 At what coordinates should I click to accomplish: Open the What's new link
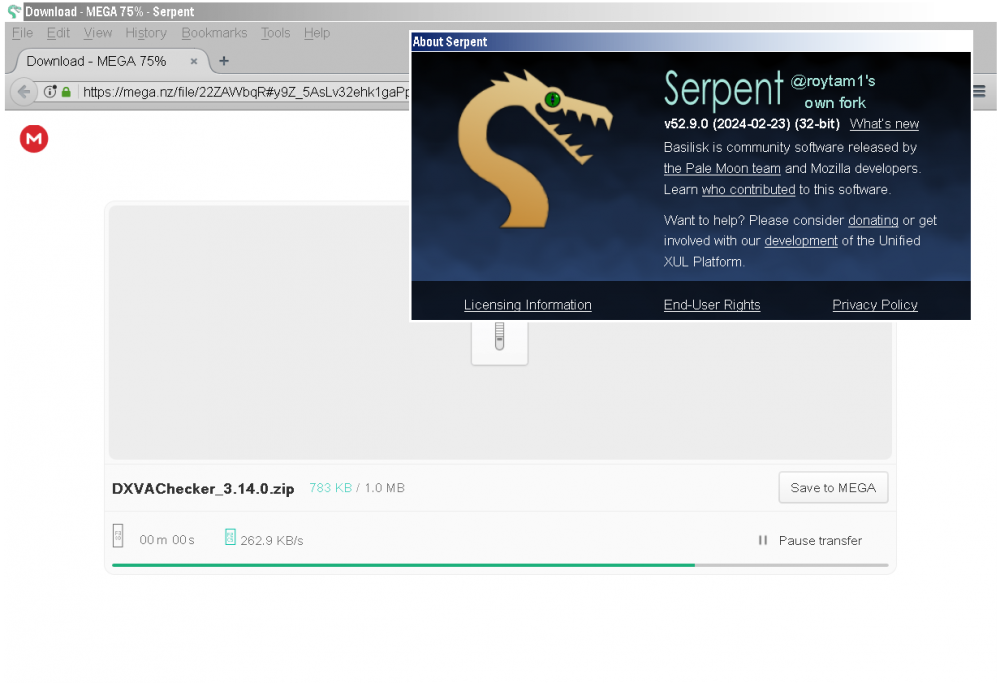884,124
